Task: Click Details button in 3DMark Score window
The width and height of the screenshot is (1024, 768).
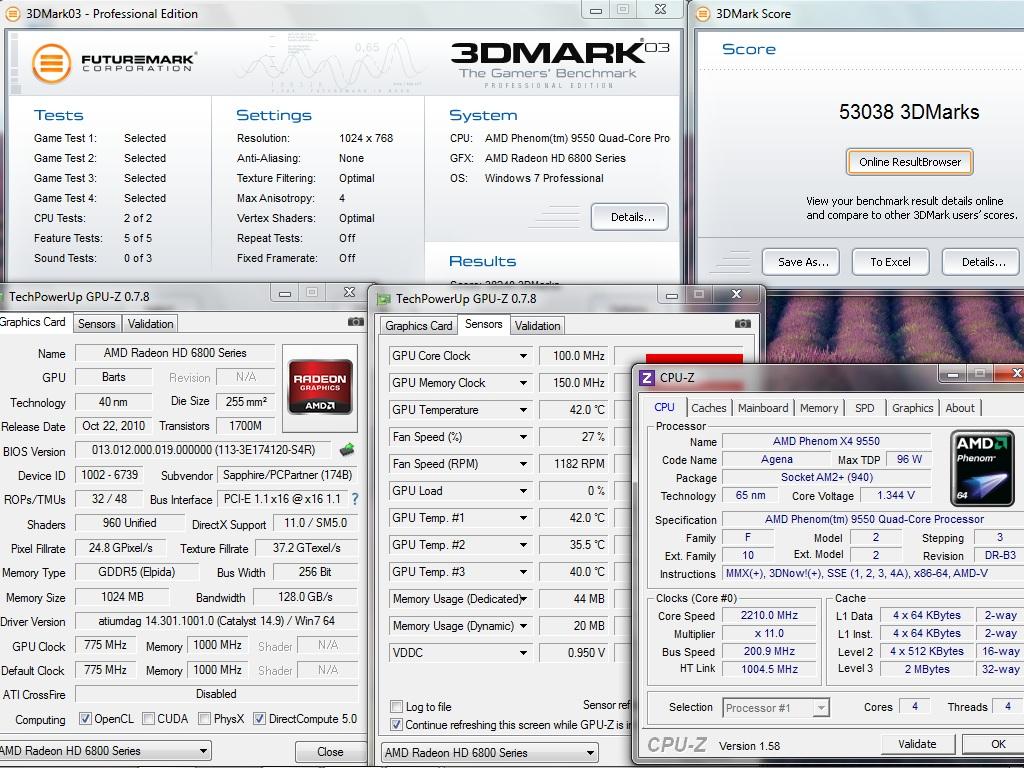Action: pyautogui.click(x=981, y=262)
